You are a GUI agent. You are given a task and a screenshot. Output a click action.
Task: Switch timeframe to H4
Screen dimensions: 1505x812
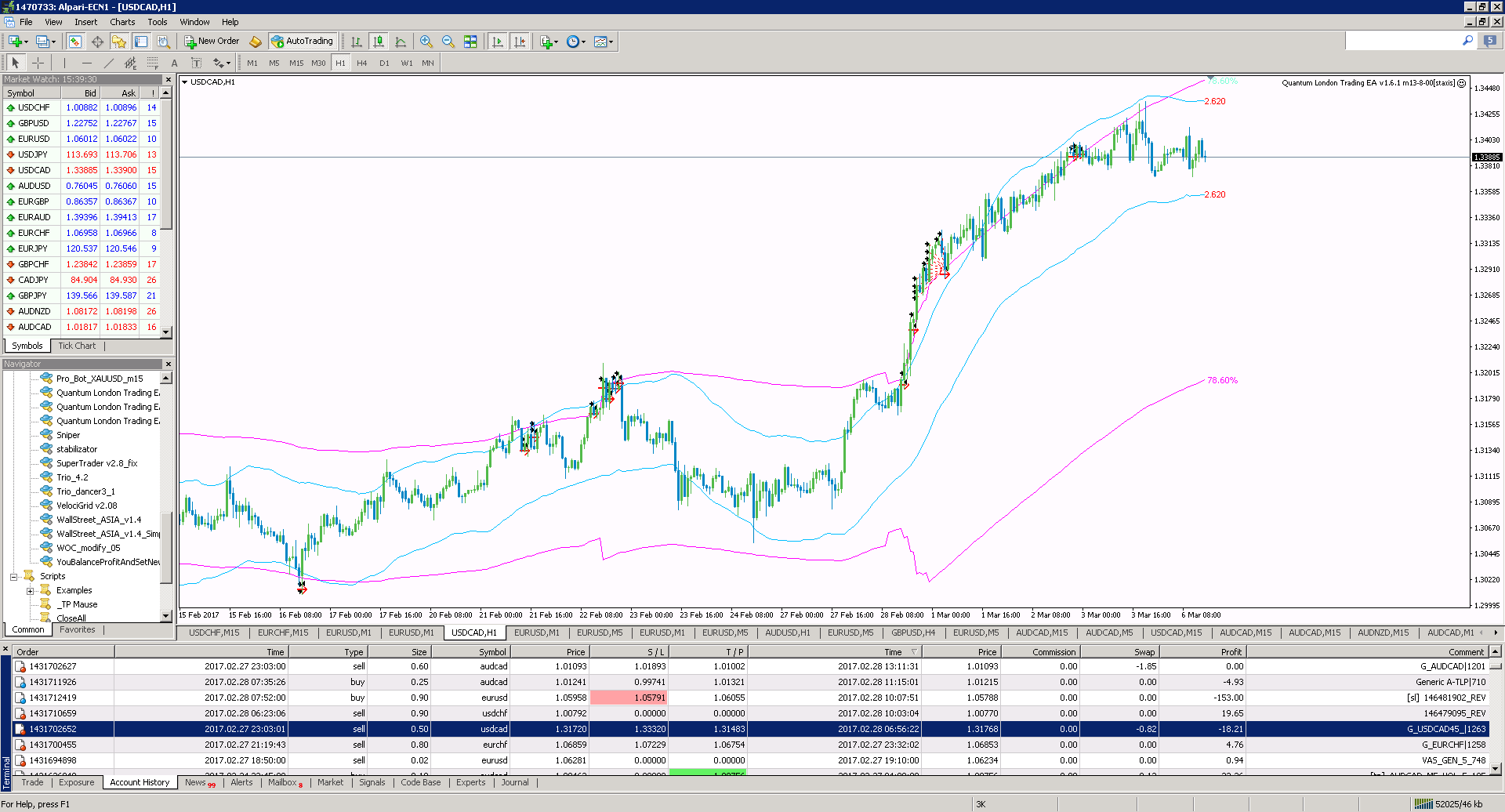click(361, 63)
